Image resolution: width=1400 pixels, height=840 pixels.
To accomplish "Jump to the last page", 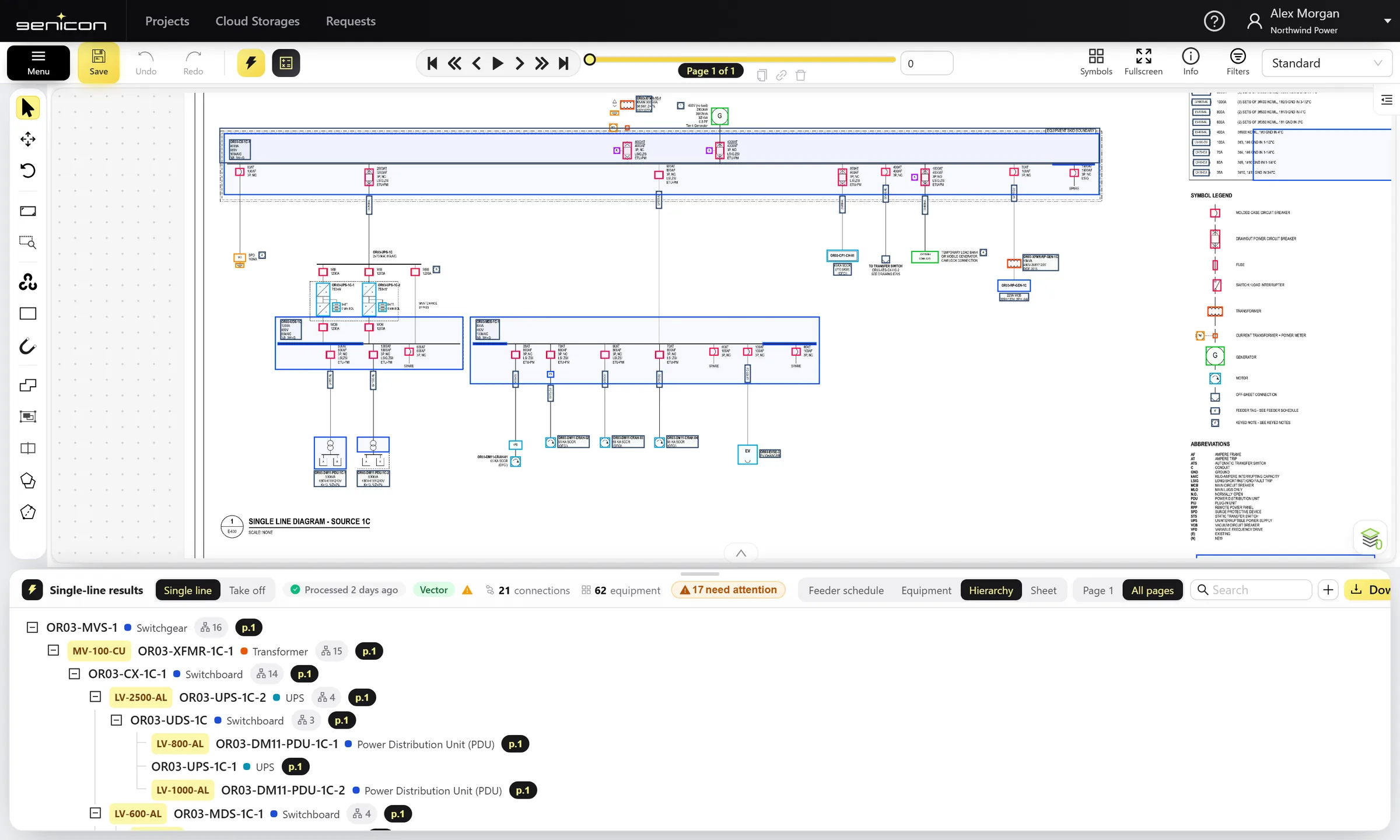I will pyautogui.click(x=563, y=63).
